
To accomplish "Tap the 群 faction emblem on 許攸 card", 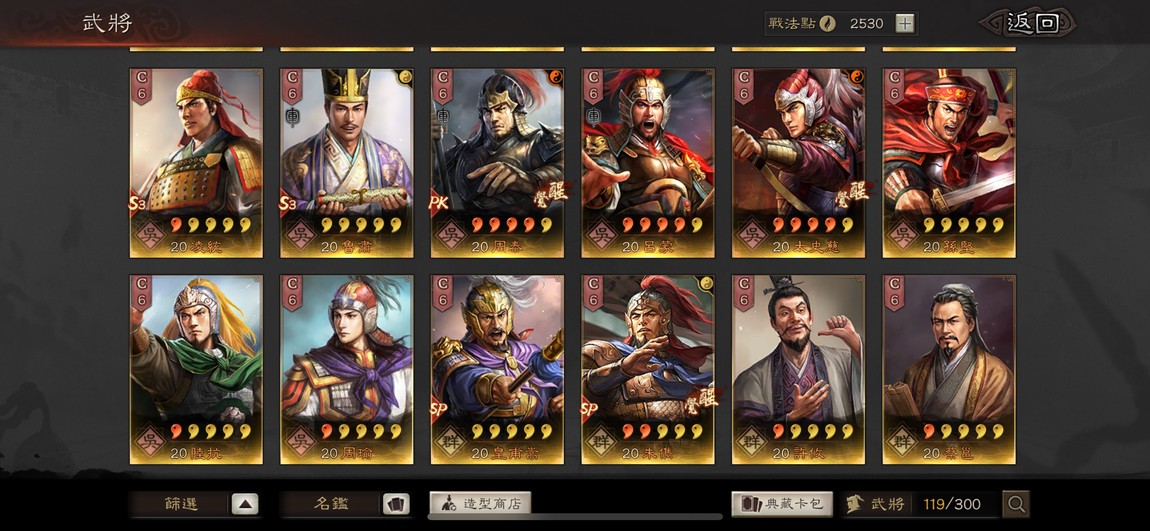I will click(753, 442).
